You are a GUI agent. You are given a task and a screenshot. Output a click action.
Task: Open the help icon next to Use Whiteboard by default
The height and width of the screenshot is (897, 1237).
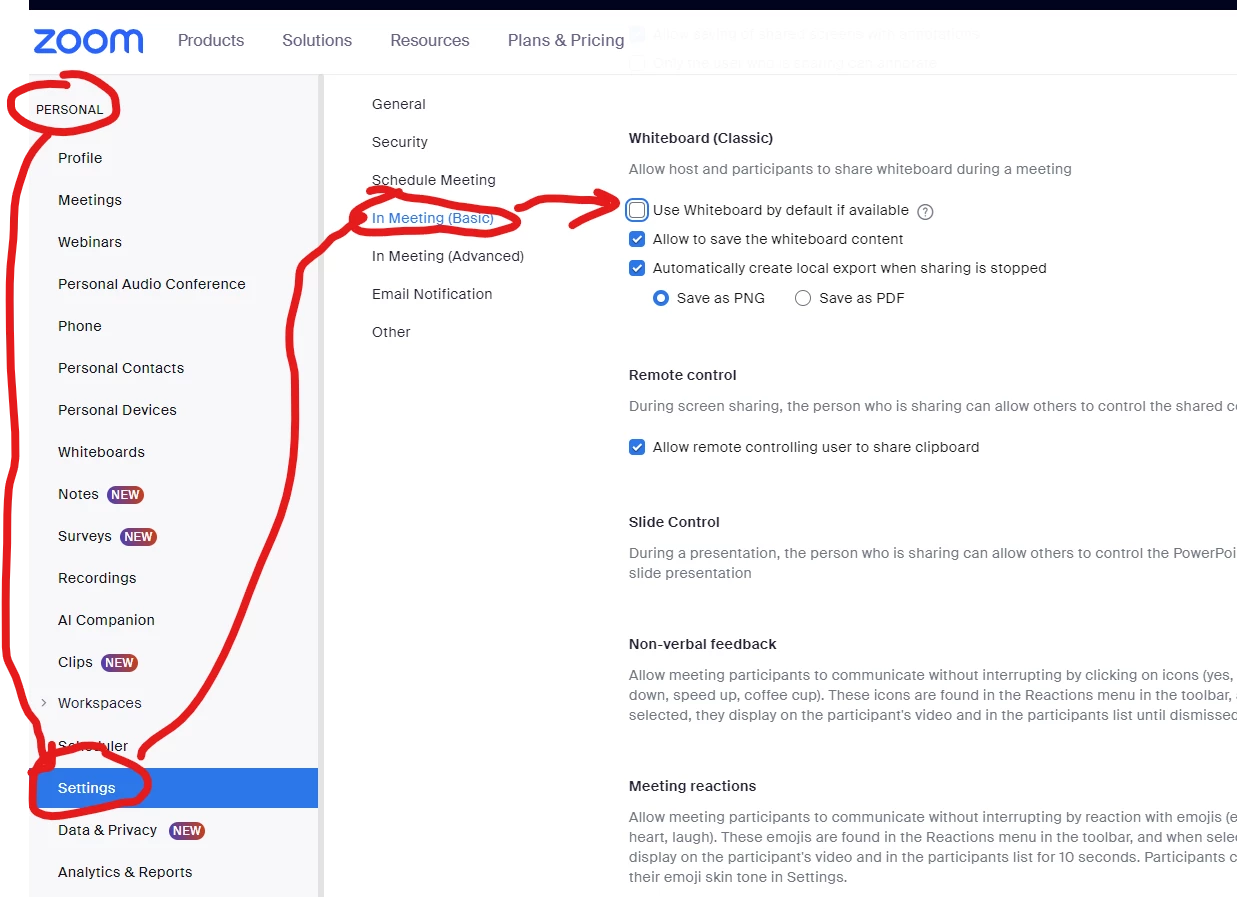925,211
